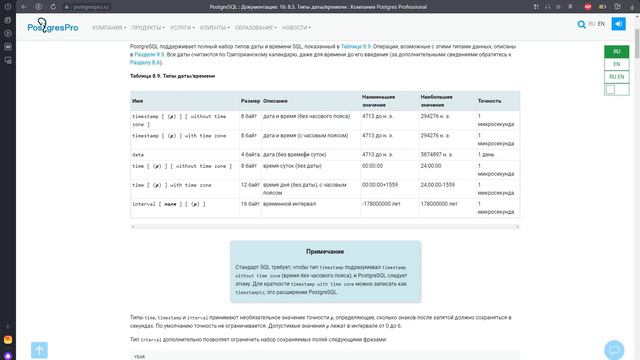Expand the НОВОСТИ menu
The width and height of the screenshot is (640, 360).
[296, 28]
